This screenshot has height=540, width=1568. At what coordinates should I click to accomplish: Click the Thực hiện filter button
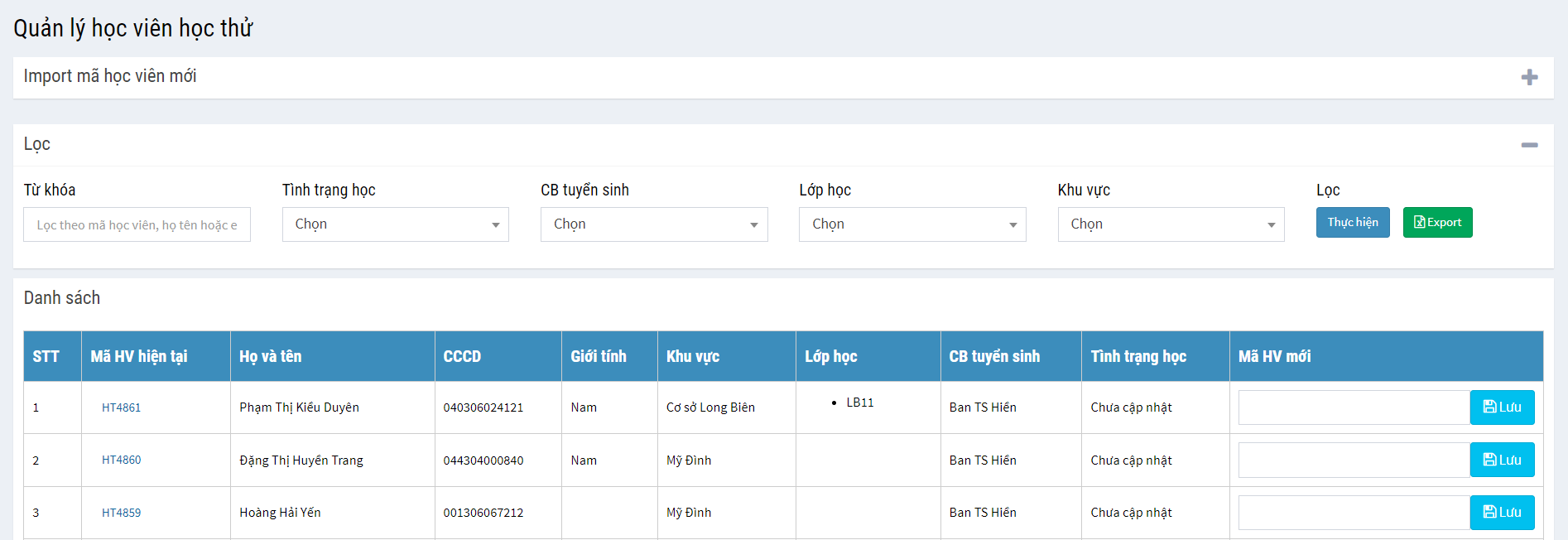click(1352, 223)
